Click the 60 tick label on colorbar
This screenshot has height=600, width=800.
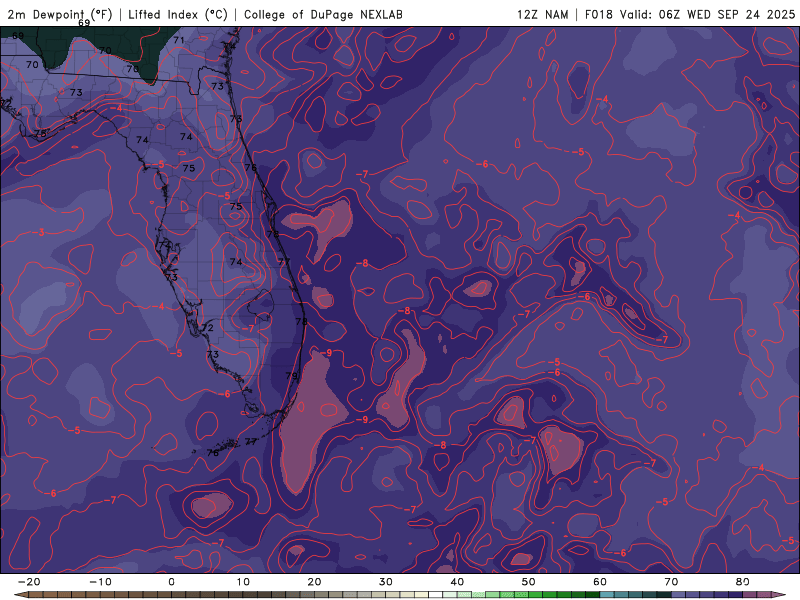600,582
